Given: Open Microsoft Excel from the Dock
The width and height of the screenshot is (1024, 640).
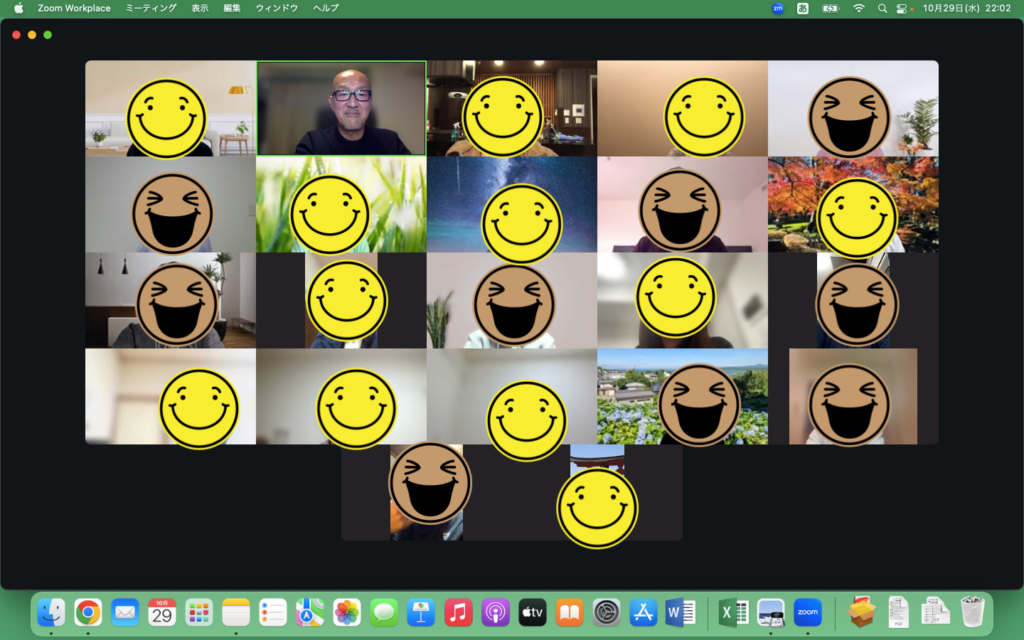Looking at the screenshot, I should pyautogui.click(x=734, y=612).
